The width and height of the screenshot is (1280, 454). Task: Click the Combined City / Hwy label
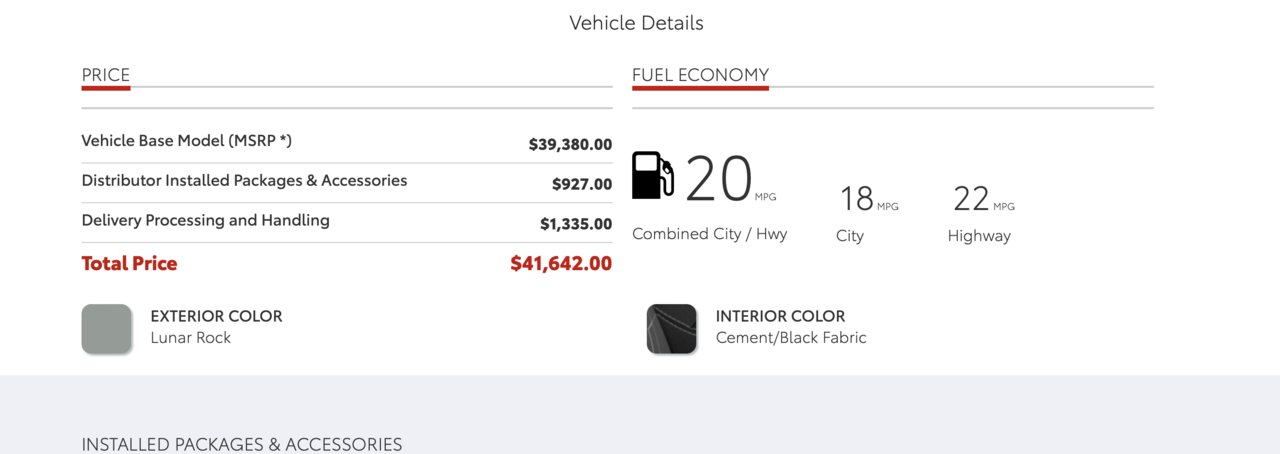(x=710, y=234)
